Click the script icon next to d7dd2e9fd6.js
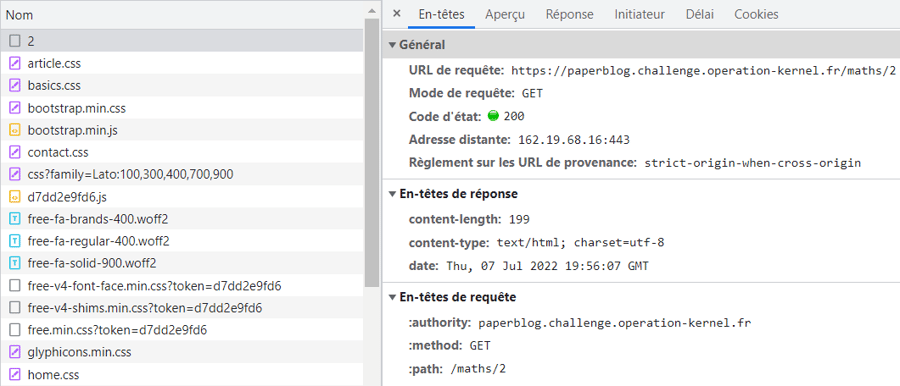 pos(15,197)
